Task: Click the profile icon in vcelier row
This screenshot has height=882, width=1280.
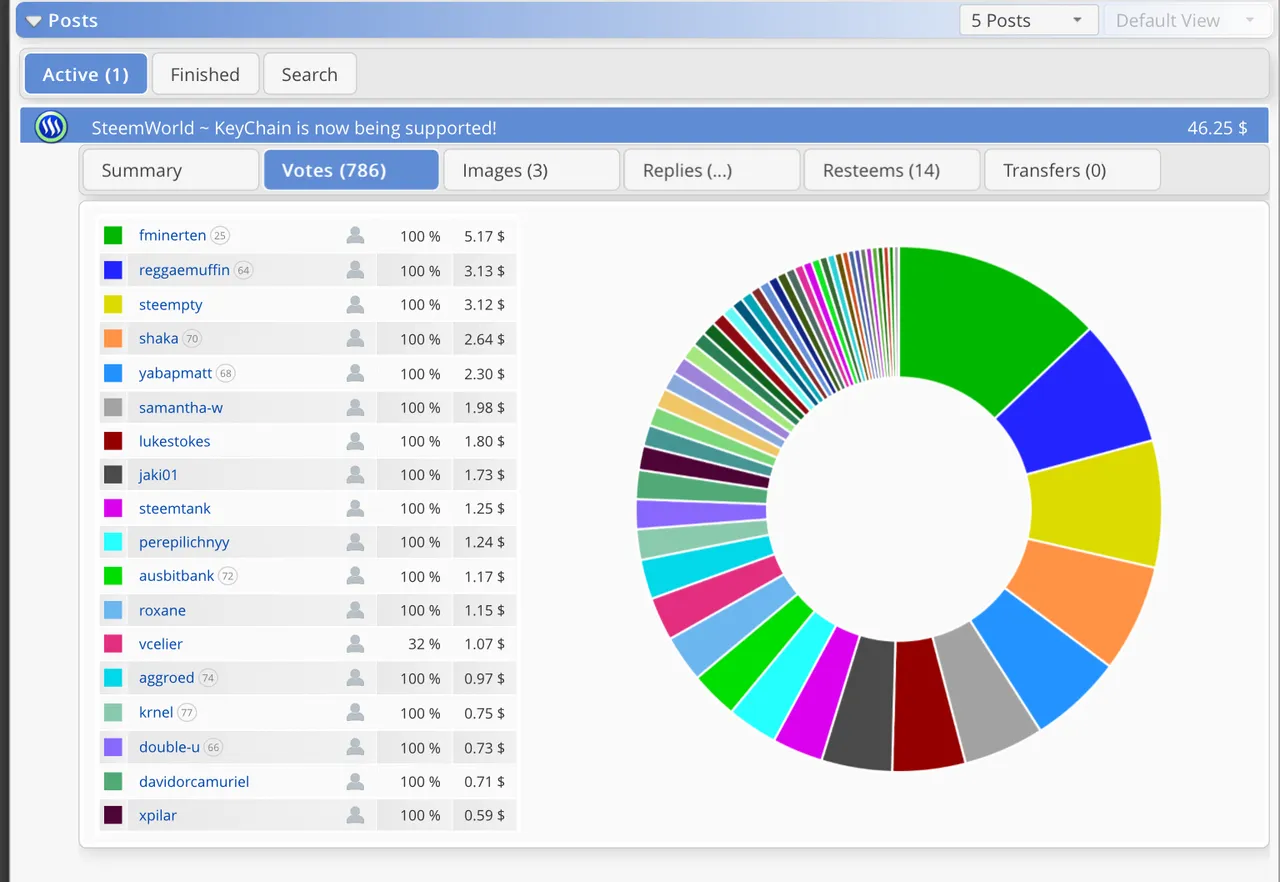Action: (x=355, y=644)
